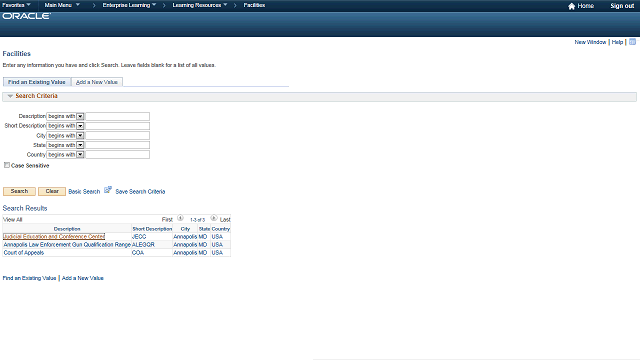The width and height of the screenshot is (640, 360).
Task: Click the ALEGQR short description cell
Action: tap(143, 244)
